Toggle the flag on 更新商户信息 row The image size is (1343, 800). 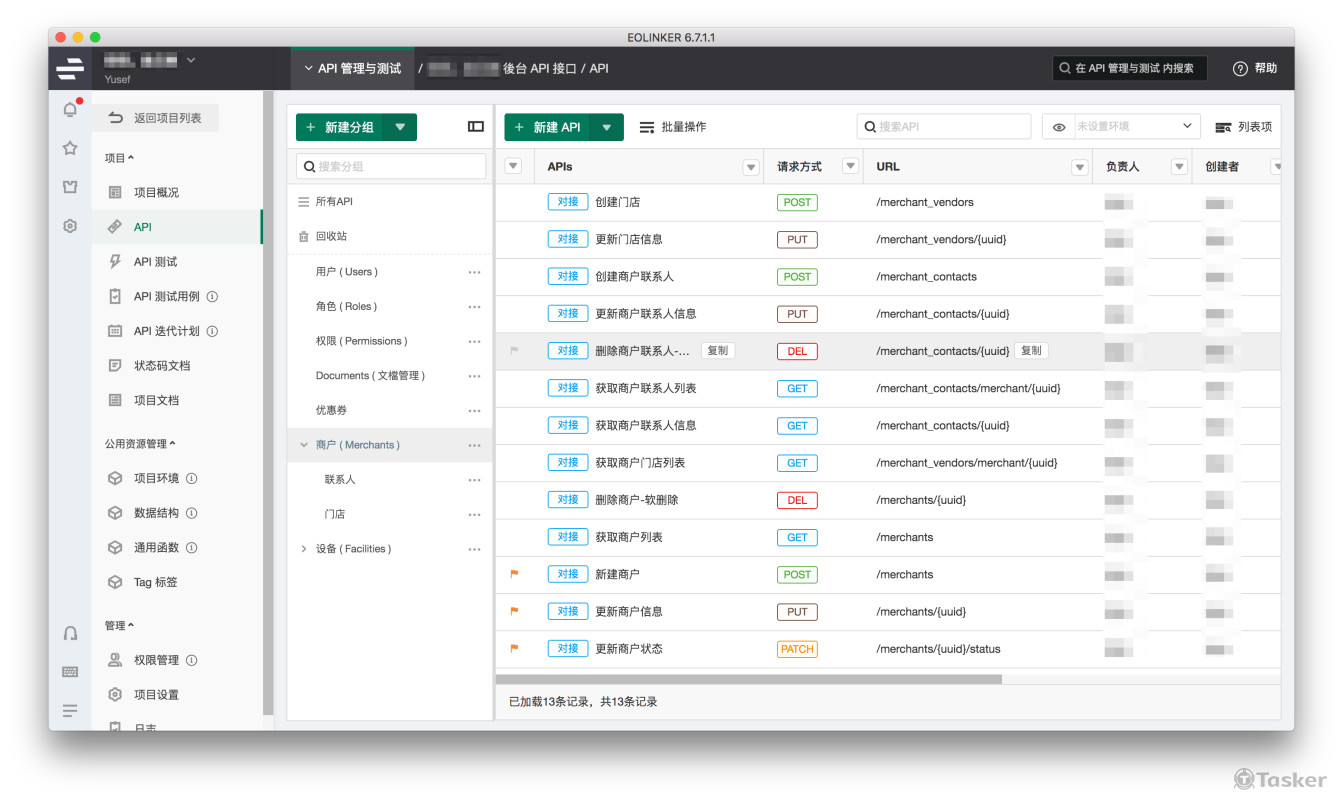pyautogui.click(x=515, y=611)
